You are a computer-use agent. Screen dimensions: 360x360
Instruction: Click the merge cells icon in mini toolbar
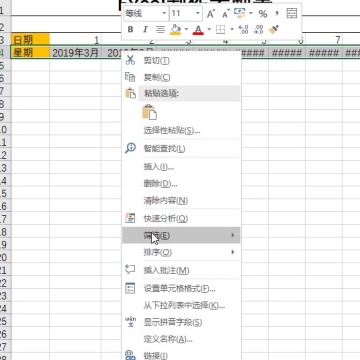point(291,13)
